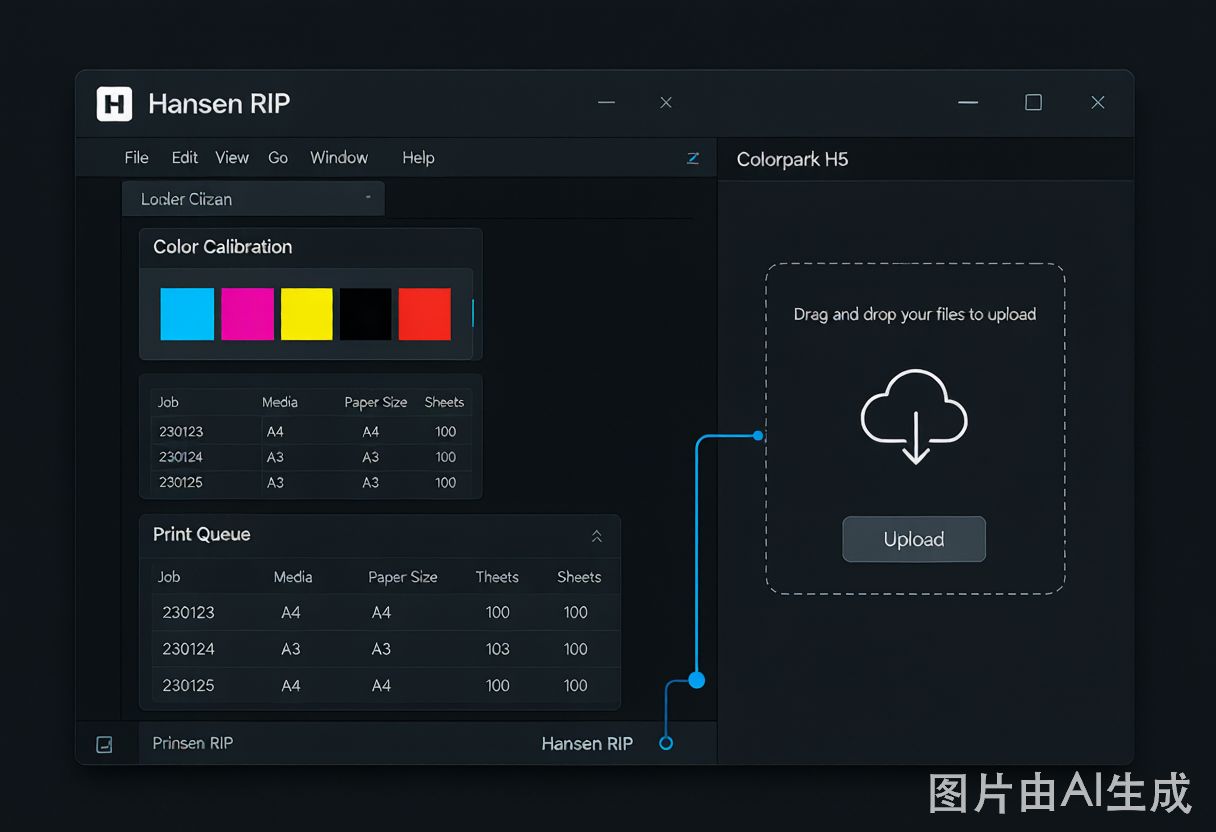Open the Edit menu

184,158
